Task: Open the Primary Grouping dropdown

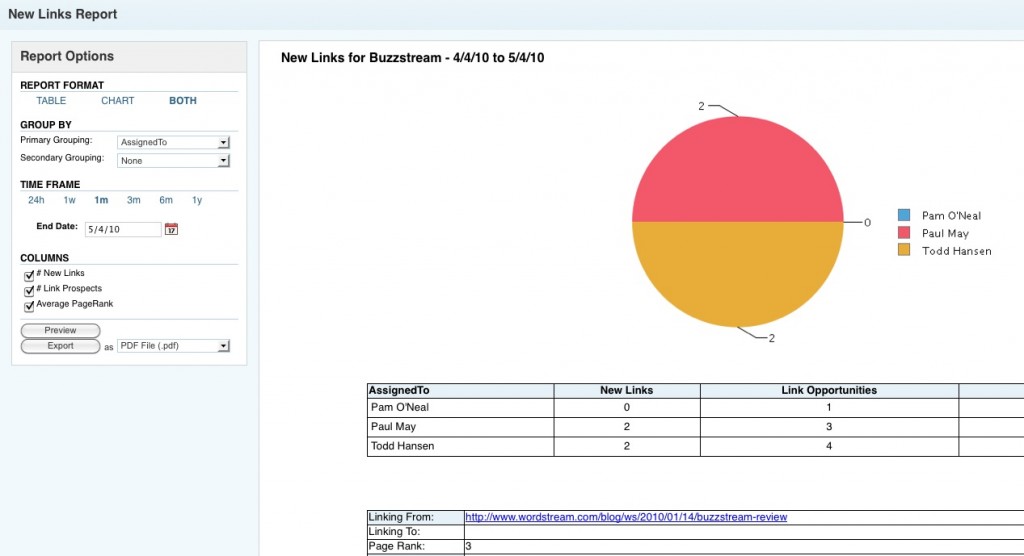Action: [x=173, y=142]
